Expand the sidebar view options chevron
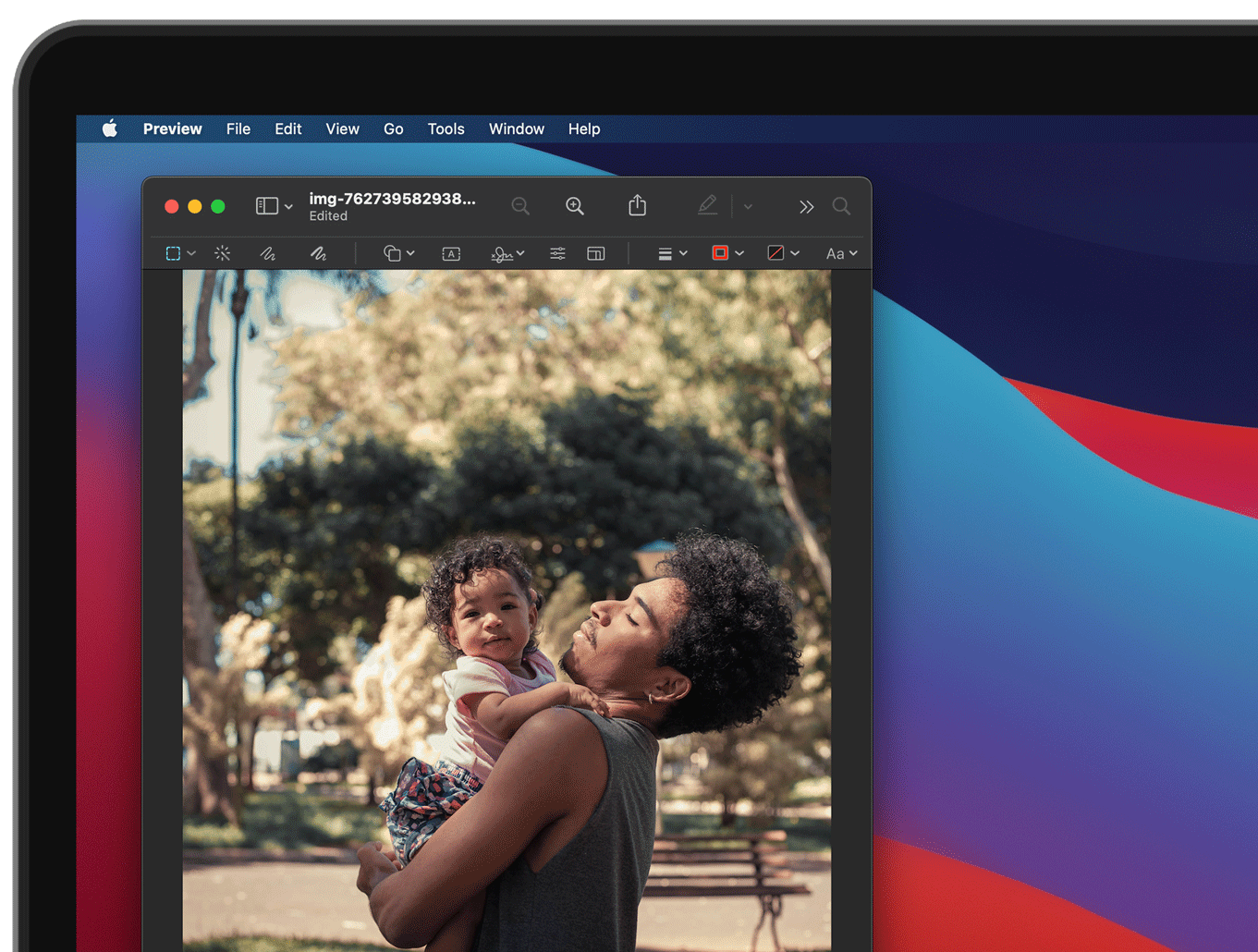Viewport: 1258px width, 952px height. pos(288,207)
